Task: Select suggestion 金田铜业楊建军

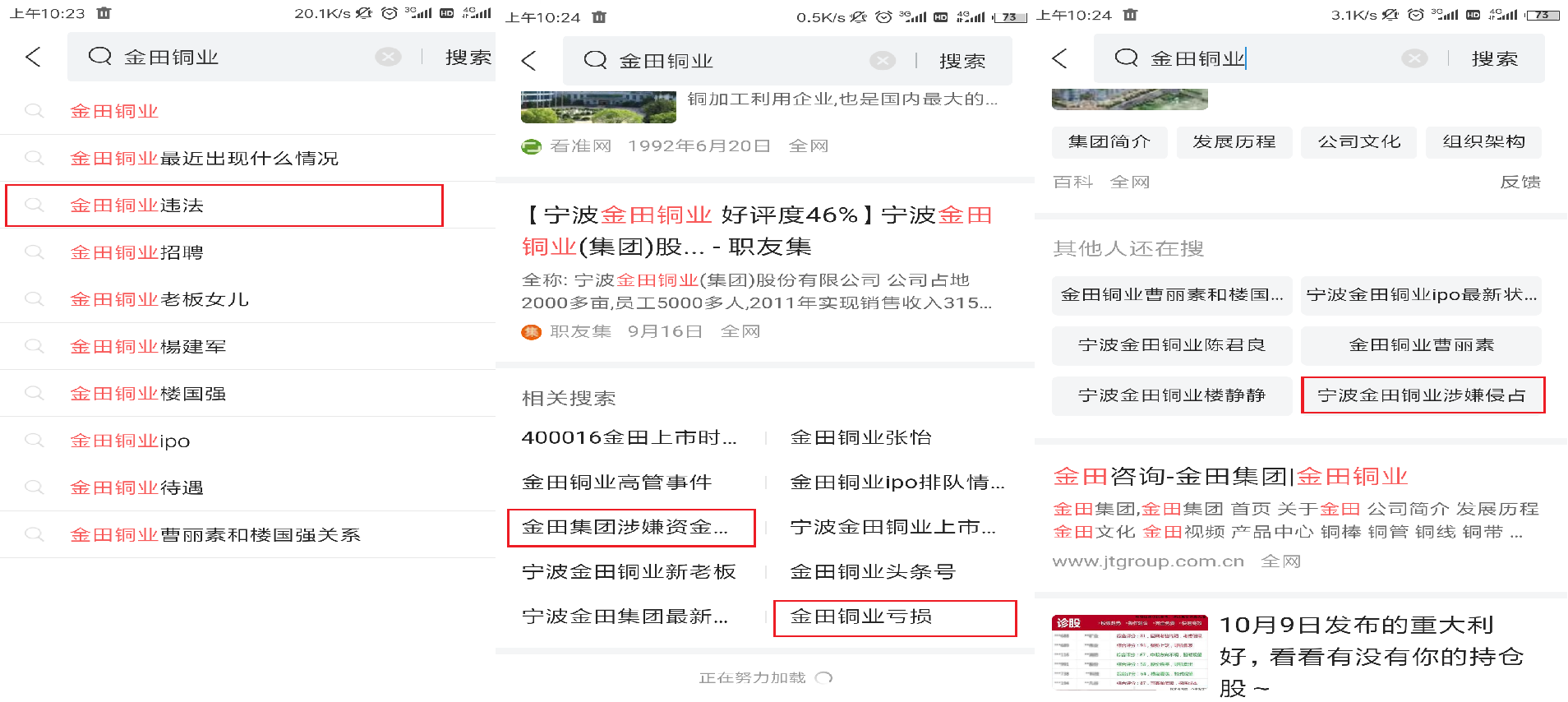Action: pos(247,346)
